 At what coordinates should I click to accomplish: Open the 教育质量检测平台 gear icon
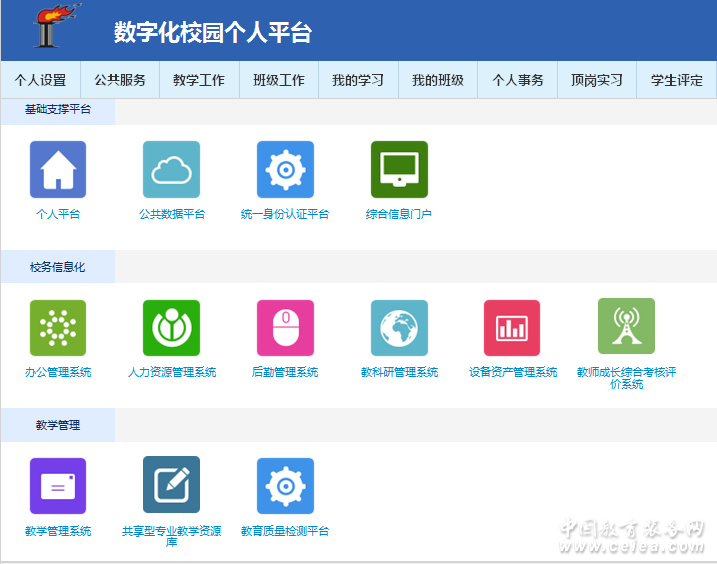(x=285, y=486)
